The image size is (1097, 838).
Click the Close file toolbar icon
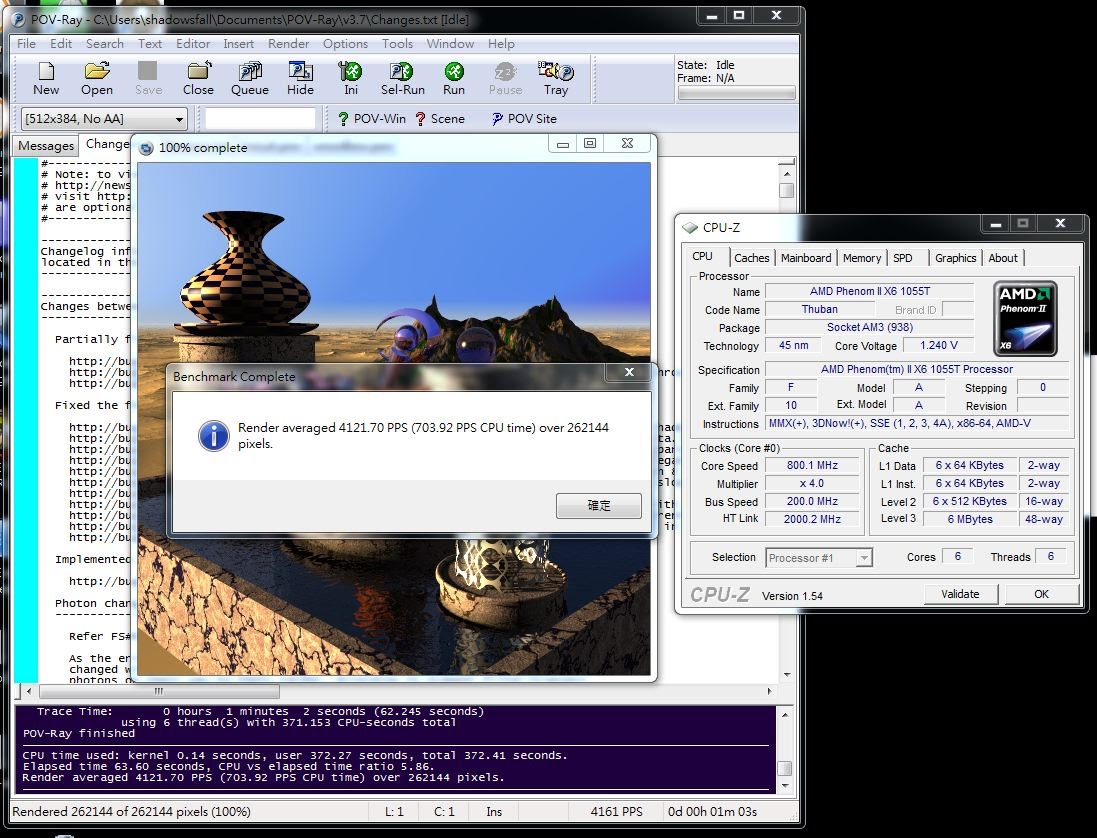[198, 78]
